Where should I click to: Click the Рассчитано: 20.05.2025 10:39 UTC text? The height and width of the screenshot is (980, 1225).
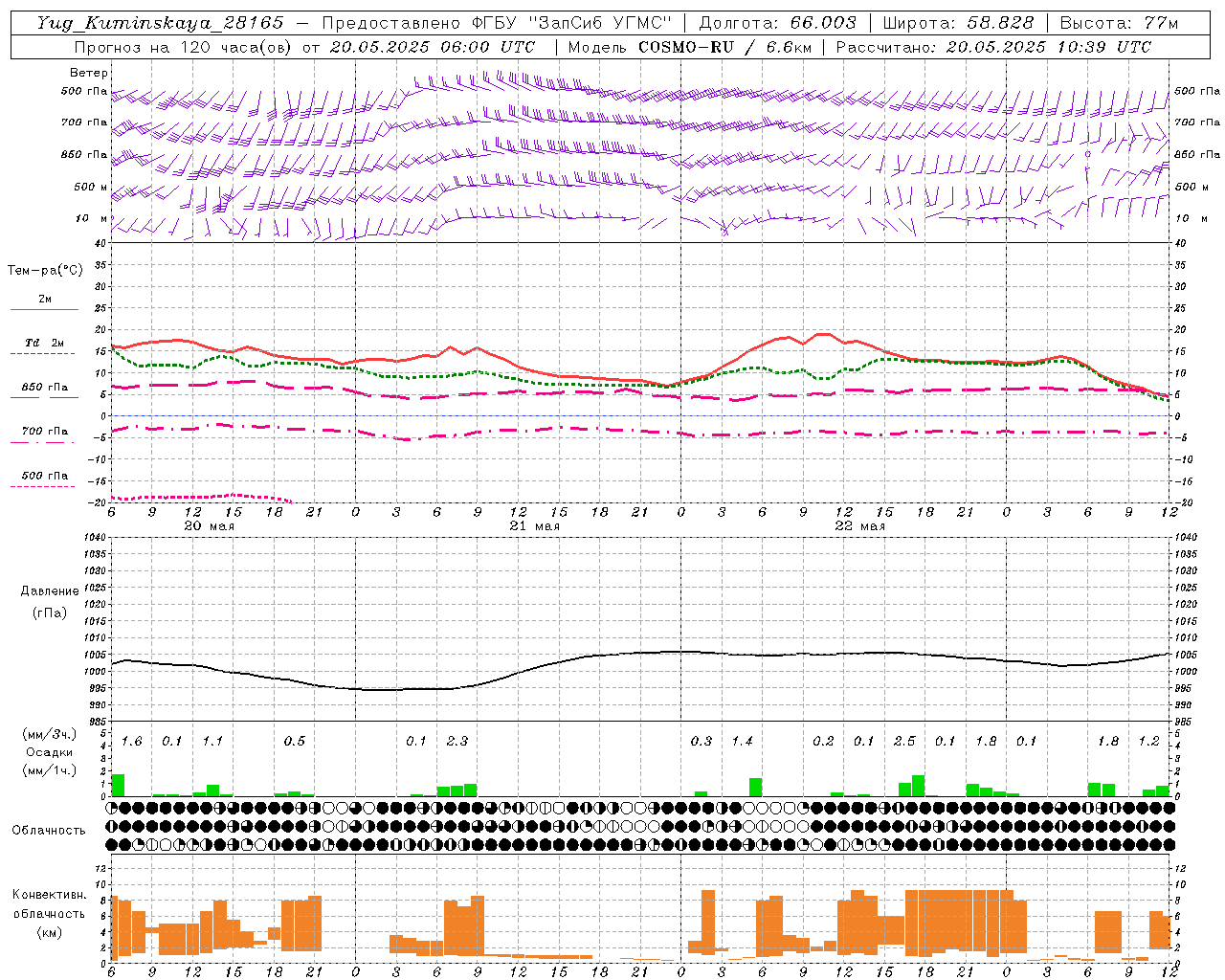(x=993, y=47)
